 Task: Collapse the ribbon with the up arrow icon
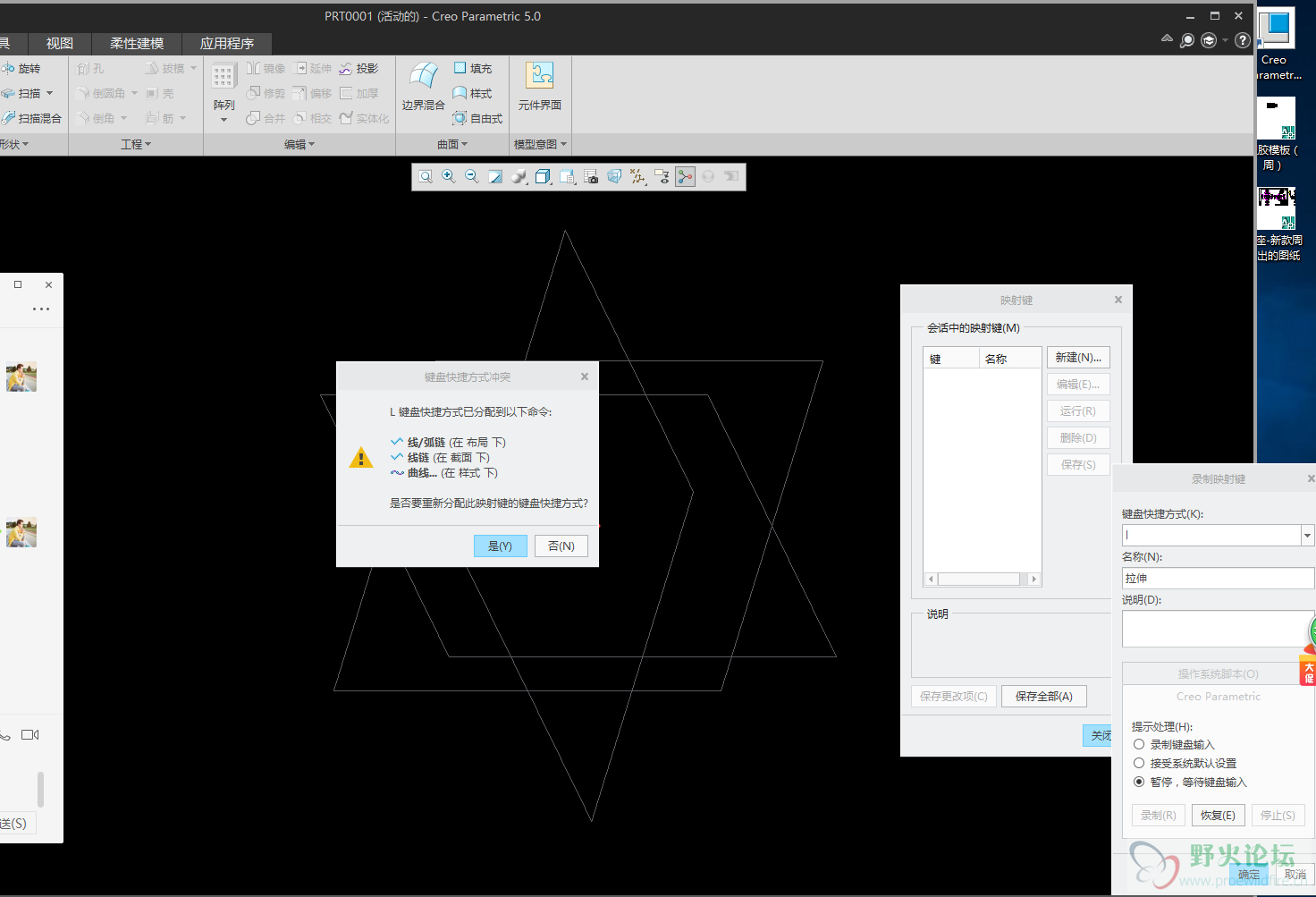click(1167, 38)
